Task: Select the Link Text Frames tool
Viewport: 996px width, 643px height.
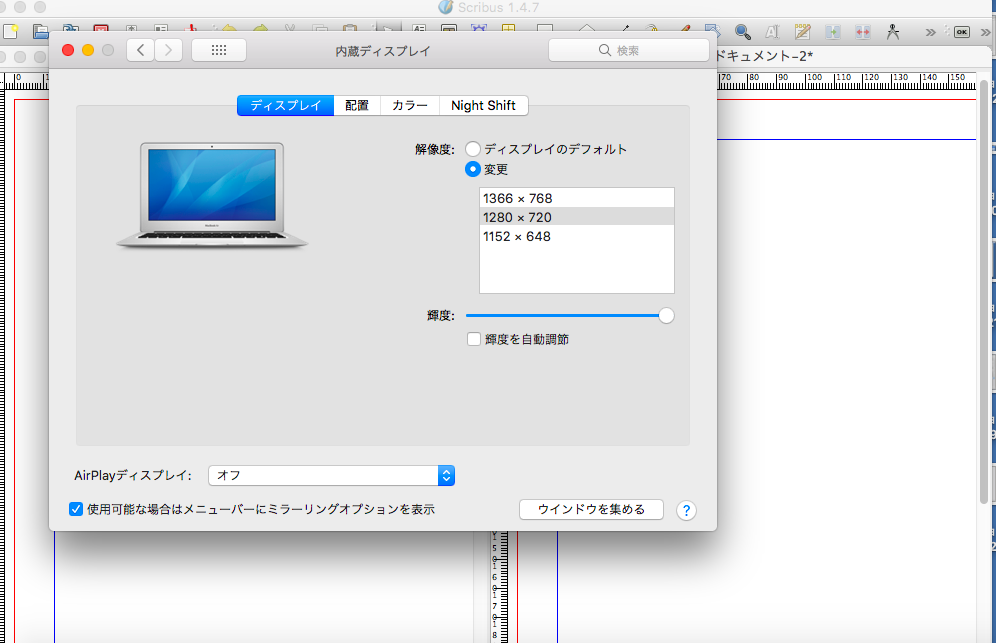Action: 833,32
